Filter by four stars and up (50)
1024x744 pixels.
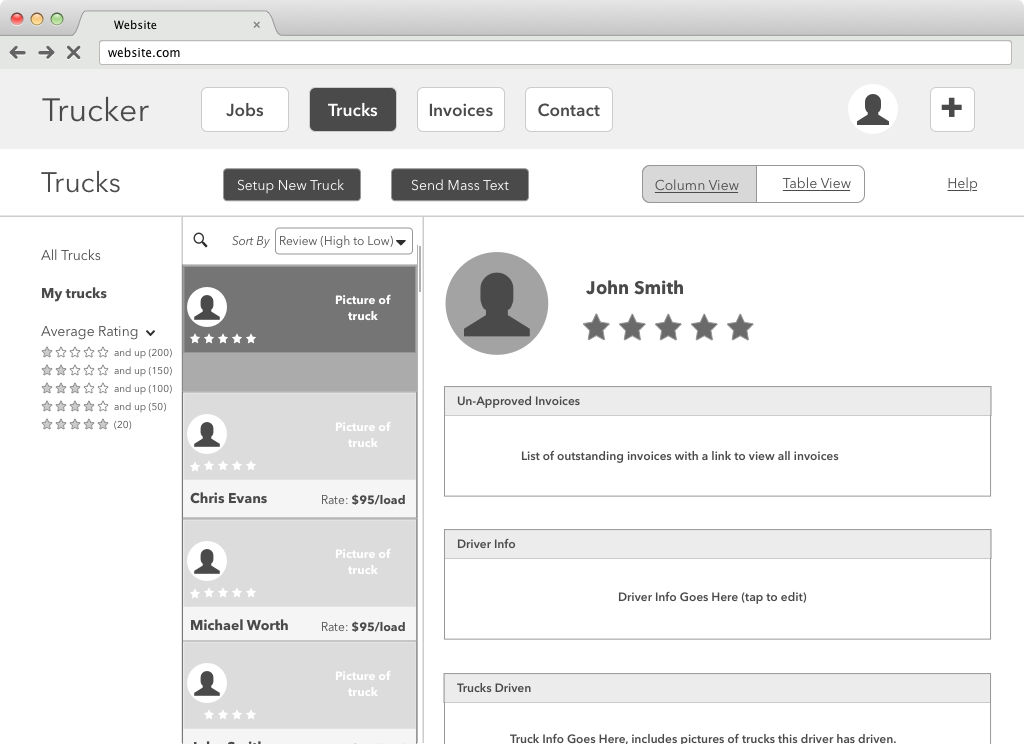(x=104, y=406)
